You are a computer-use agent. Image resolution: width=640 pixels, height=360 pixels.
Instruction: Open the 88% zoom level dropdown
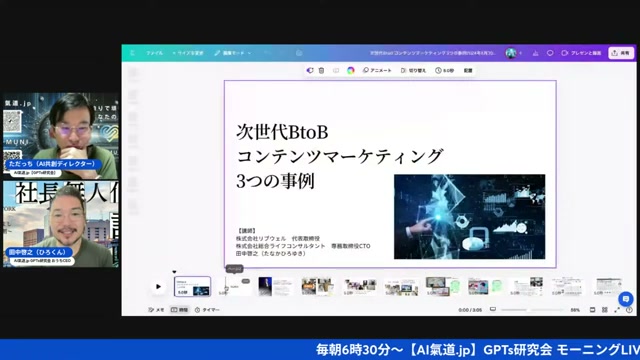575,310
